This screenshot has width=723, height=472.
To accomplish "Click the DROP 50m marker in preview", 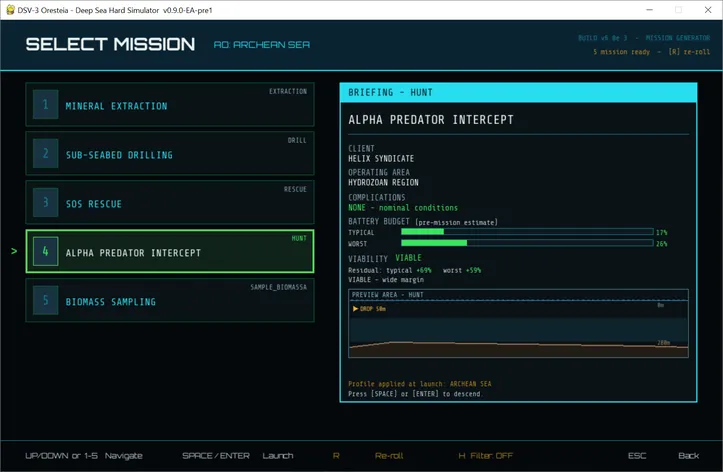I will pos(369,309).
